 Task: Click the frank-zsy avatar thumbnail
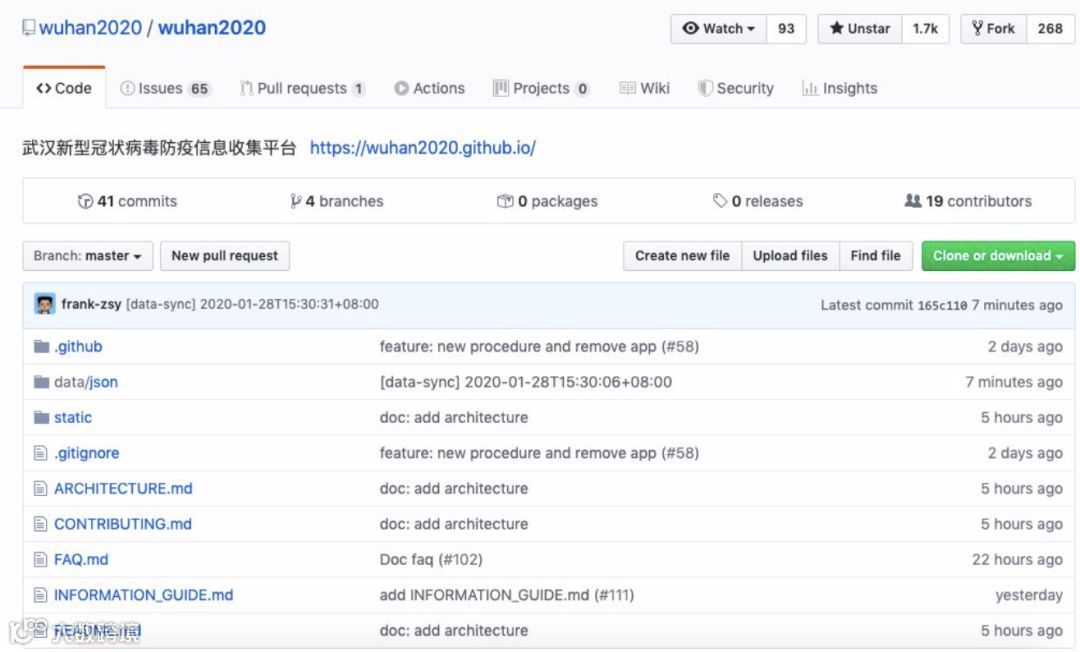45,304
